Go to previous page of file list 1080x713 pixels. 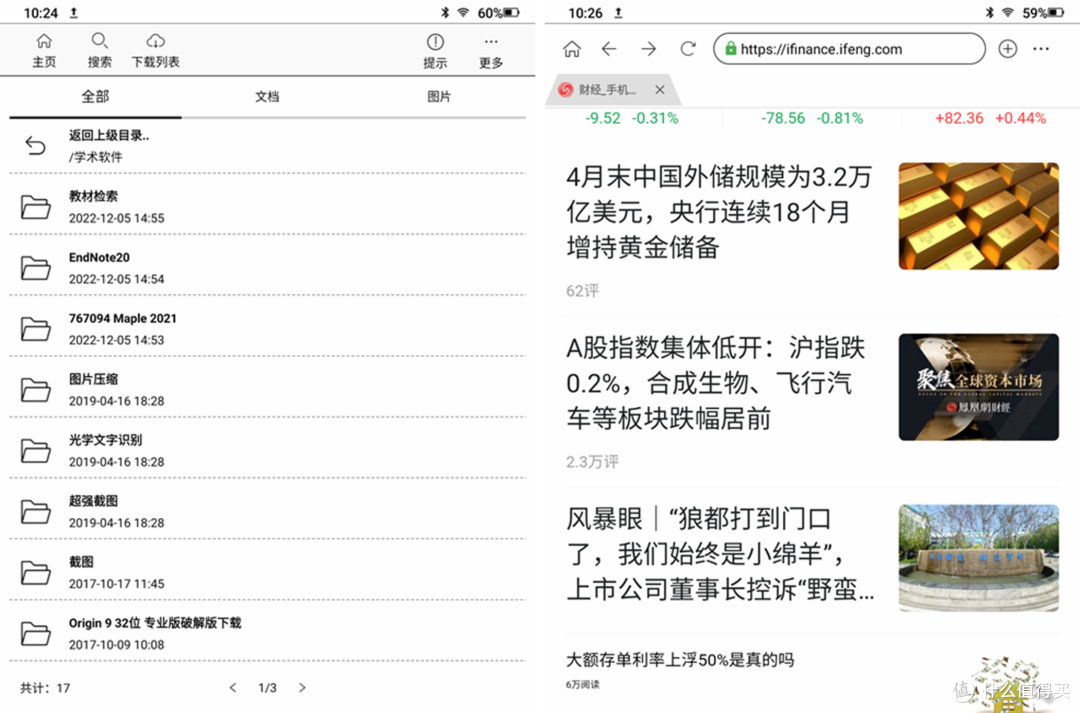(233, 688)
